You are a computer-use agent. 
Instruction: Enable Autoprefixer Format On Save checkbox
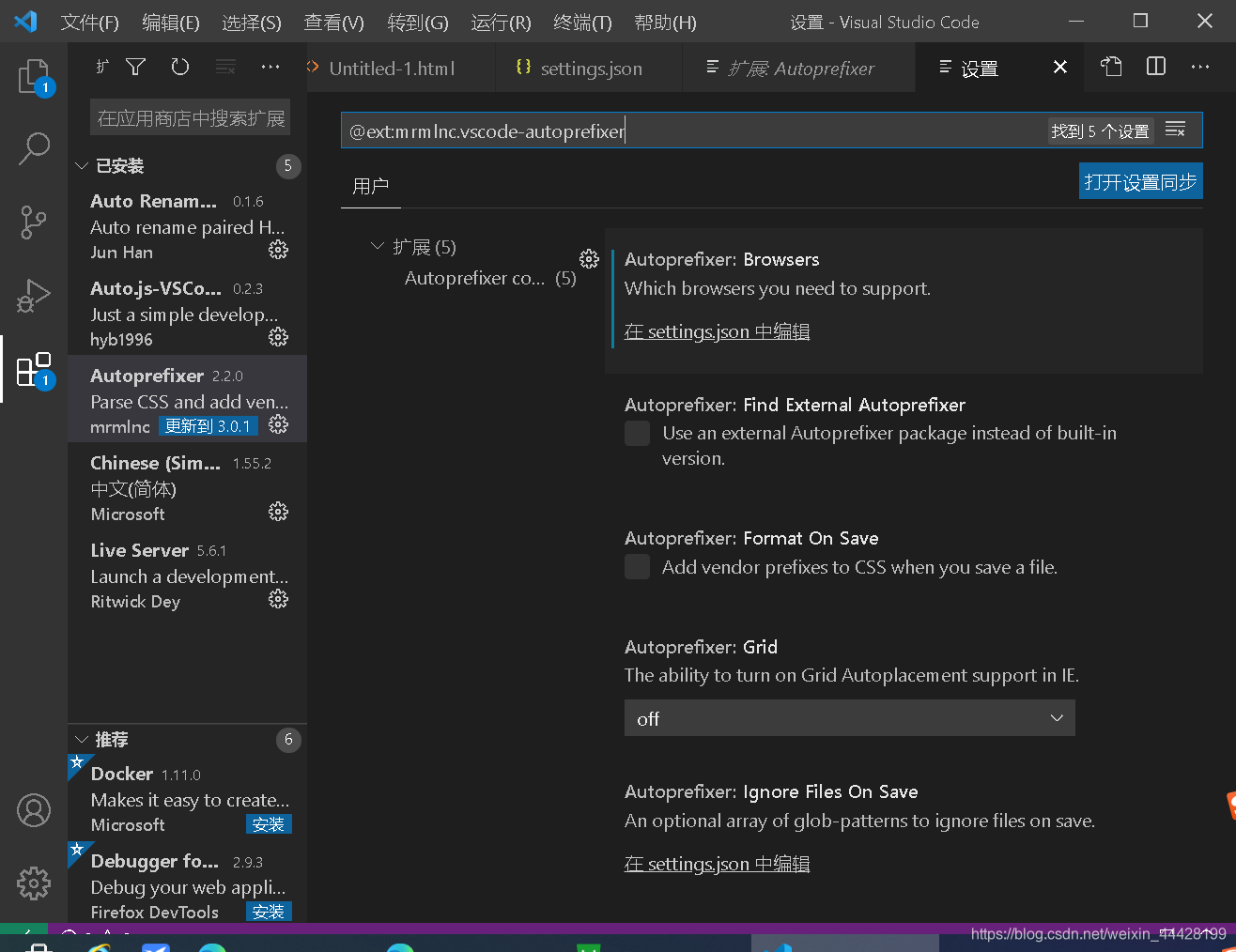point(638,567)
